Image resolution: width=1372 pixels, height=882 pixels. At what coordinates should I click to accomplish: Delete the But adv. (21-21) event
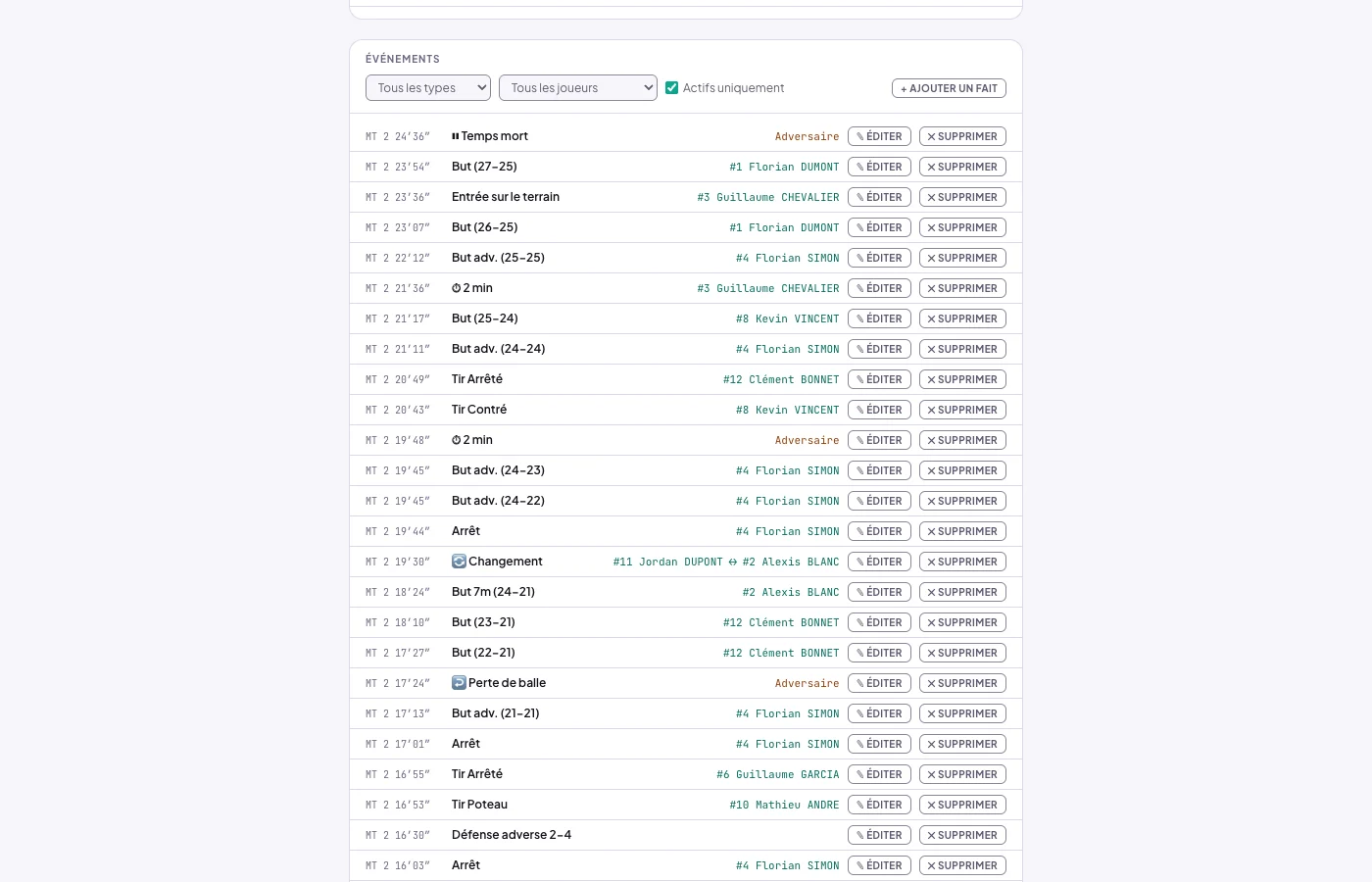pos(962,713)
